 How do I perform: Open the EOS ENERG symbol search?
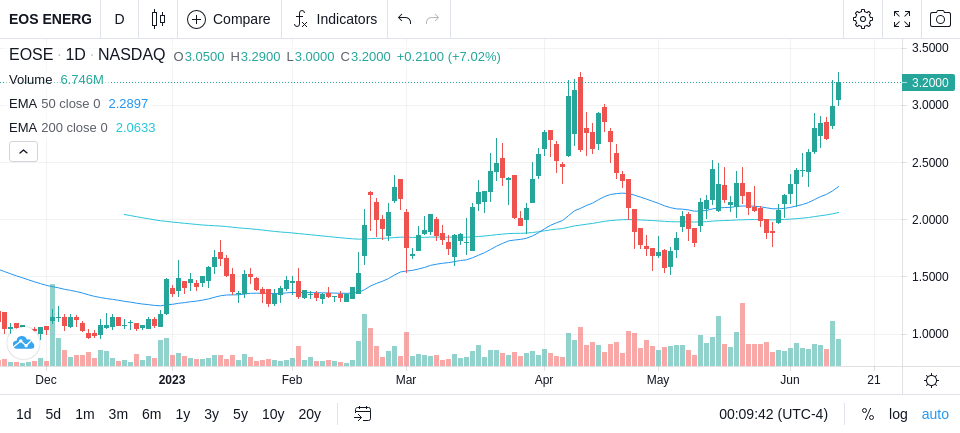pos(50,19)
